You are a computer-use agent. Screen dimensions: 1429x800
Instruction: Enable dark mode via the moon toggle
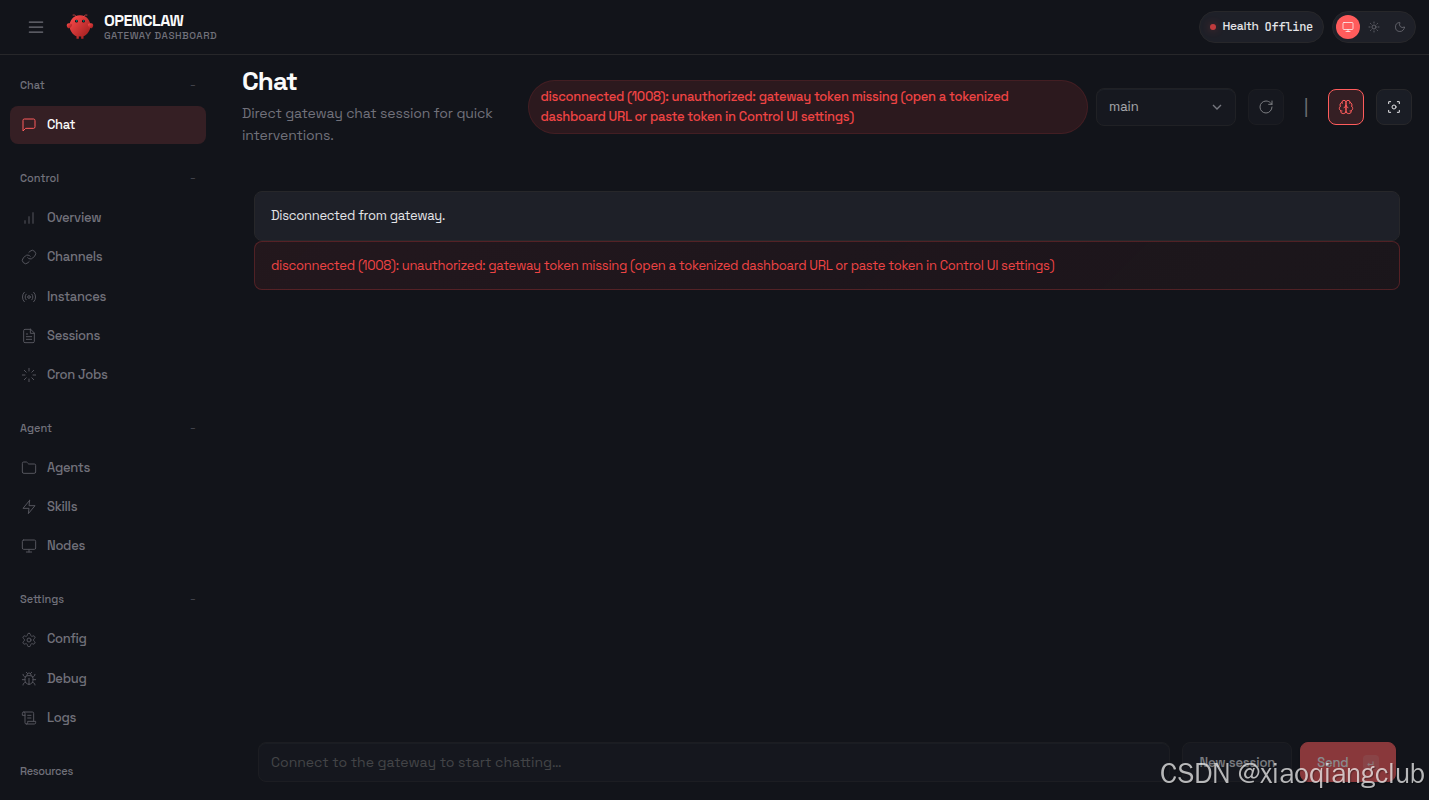click(1400, 27)
